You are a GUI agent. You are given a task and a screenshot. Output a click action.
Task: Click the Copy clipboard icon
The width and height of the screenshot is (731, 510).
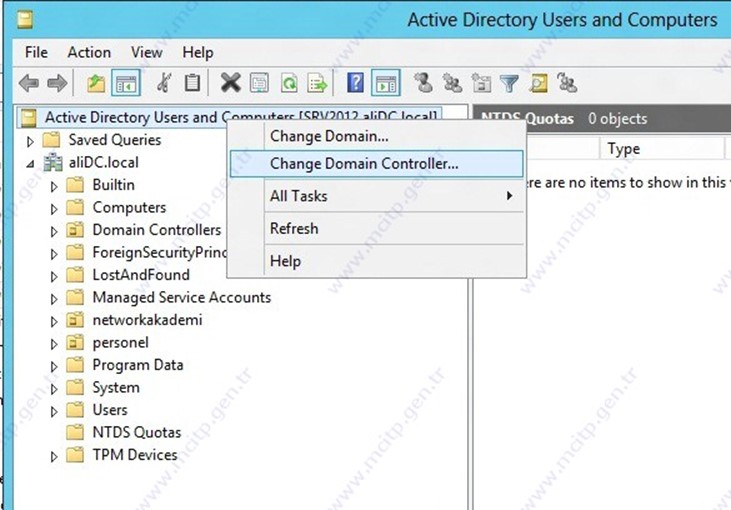192,83
